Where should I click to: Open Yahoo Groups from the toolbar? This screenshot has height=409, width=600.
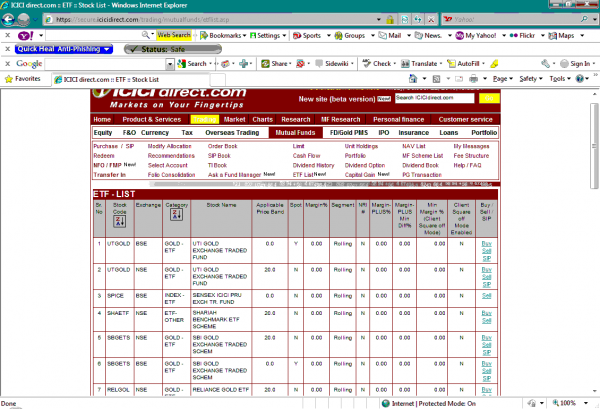pos(350,36)
